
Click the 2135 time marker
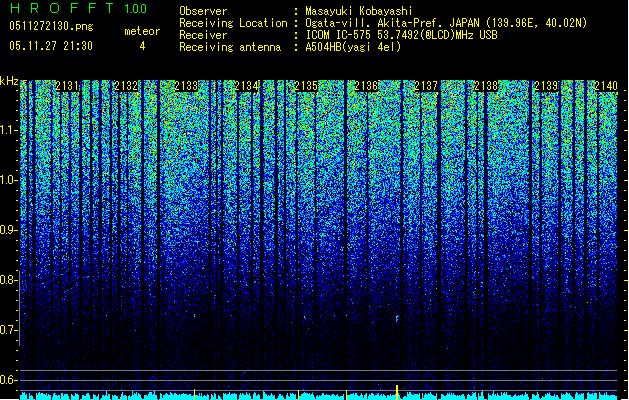point(306,86)
